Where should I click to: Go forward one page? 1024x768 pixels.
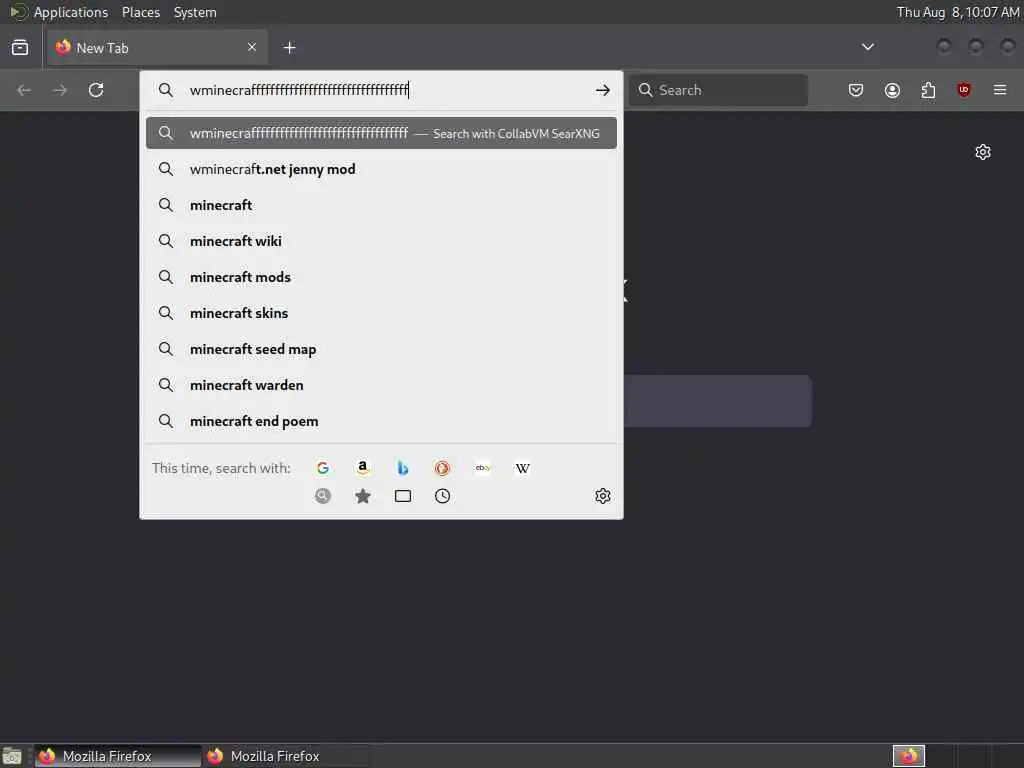[x=60, y=90]
